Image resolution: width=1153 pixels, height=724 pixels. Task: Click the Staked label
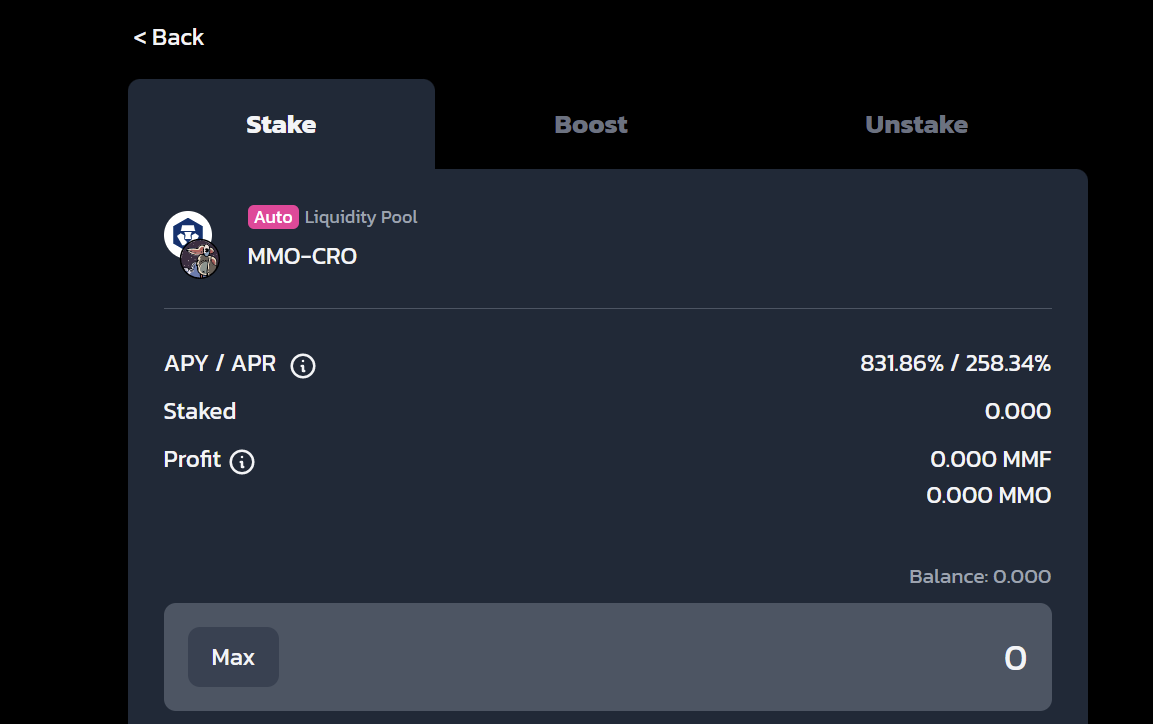pos(200,411)
